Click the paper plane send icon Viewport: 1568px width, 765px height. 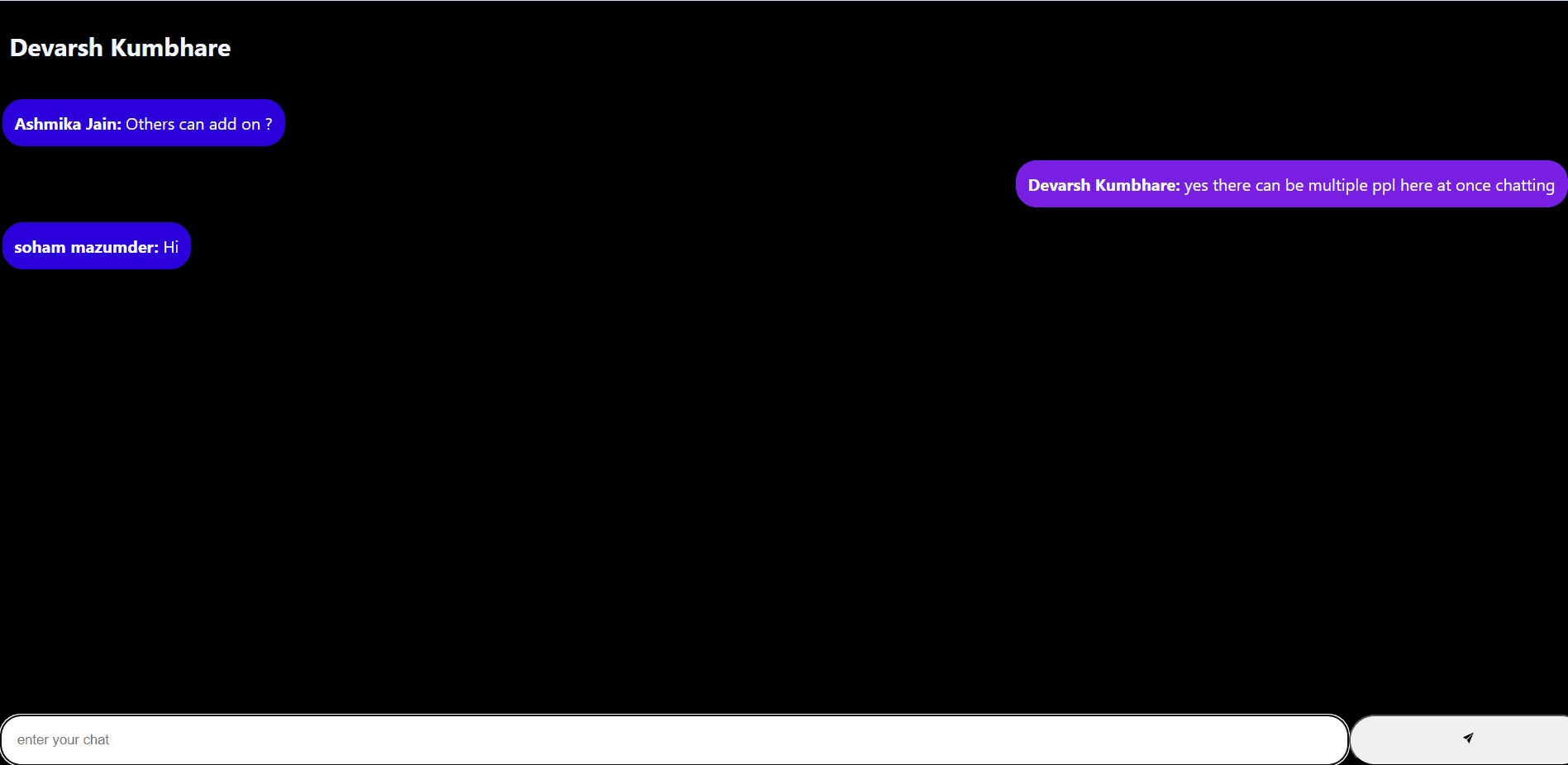click(x=1468, y=738)
